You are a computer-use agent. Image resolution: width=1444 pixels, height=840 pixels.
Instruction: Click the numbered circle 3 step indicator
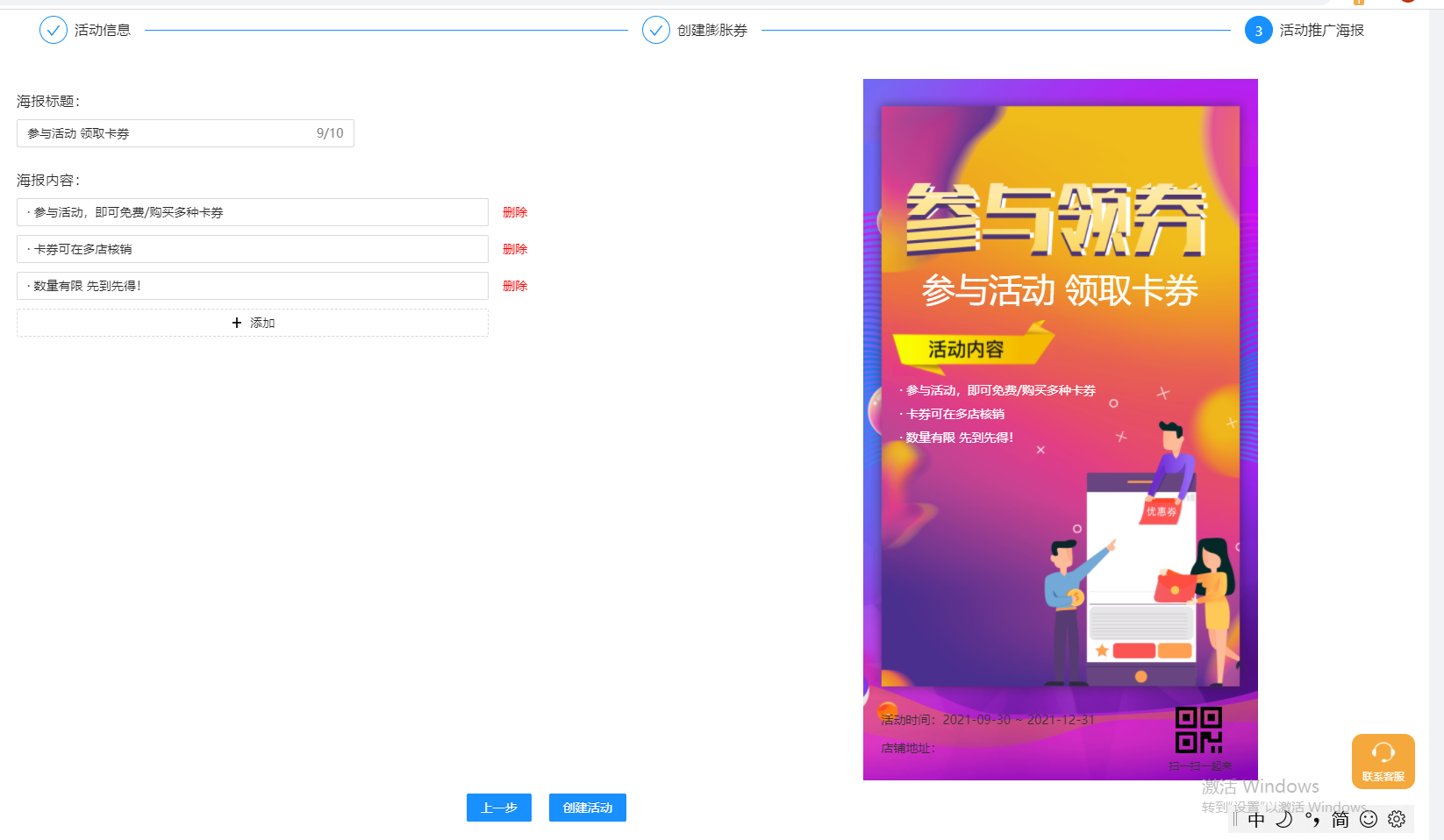tap(1259, 29)
